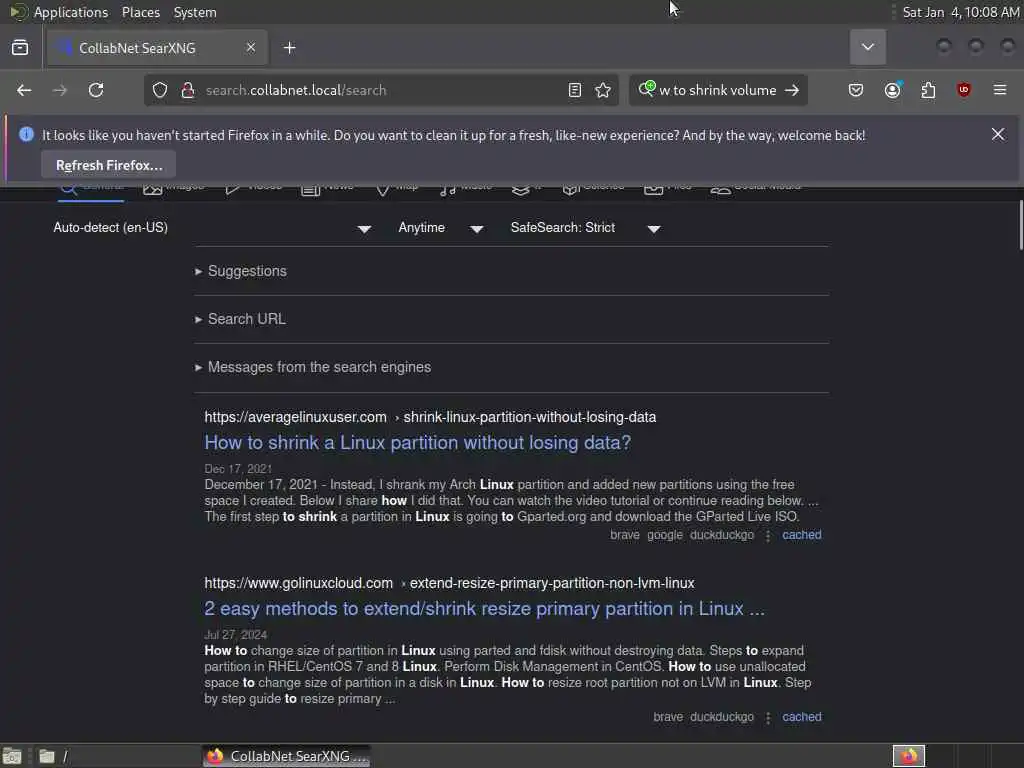The image size is (1024, 768).
Task: Click the Firefox workspace icon in bottom-right tray
Action: pyautogui.click(x=909, y=756)
